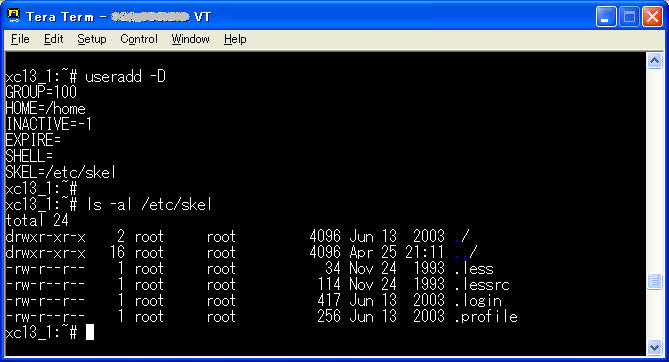
Task: Click the scrollbar up arrow
Action: point(654,61)
